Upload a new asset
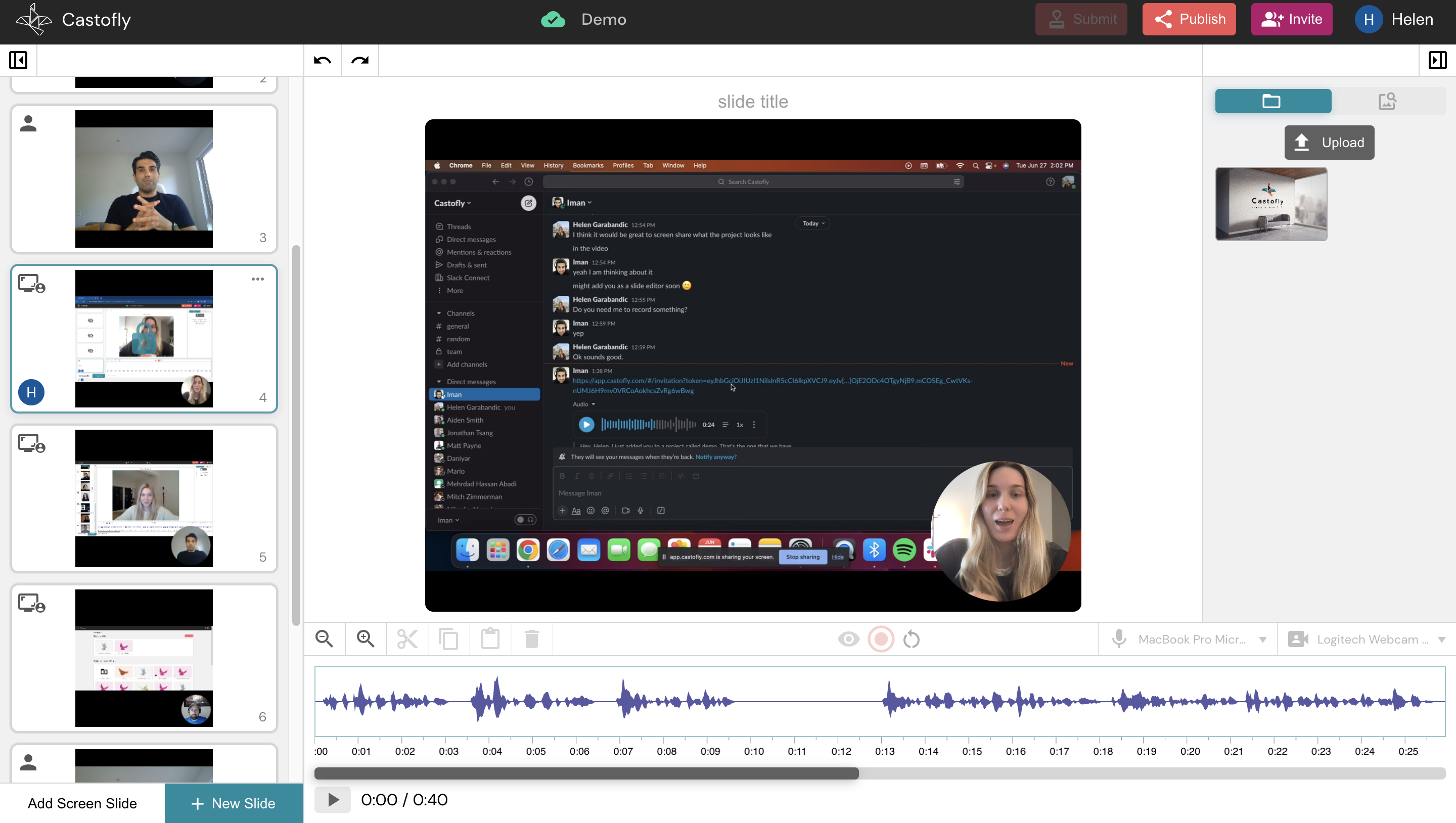 coord(1330,143)
